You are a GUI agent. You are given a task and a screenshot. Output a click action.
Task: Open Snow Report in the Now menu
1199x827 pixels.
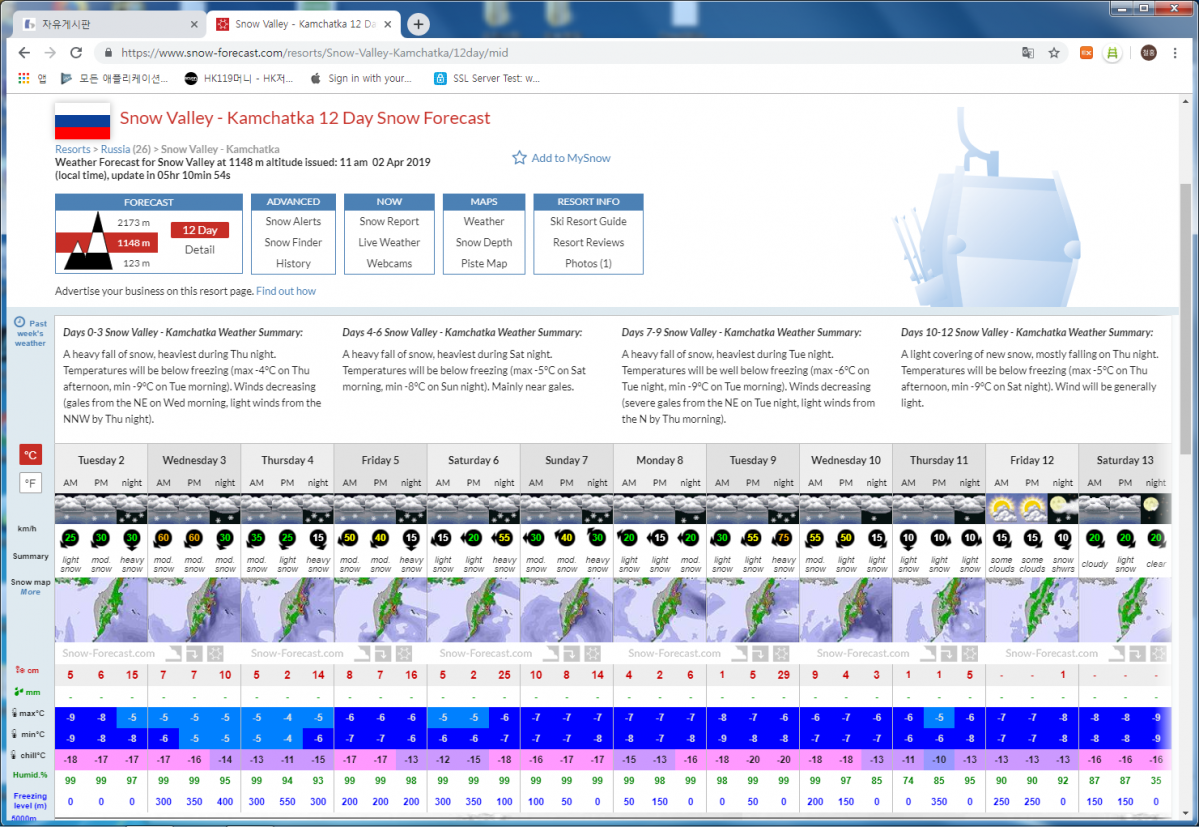(x=389, y=222)
